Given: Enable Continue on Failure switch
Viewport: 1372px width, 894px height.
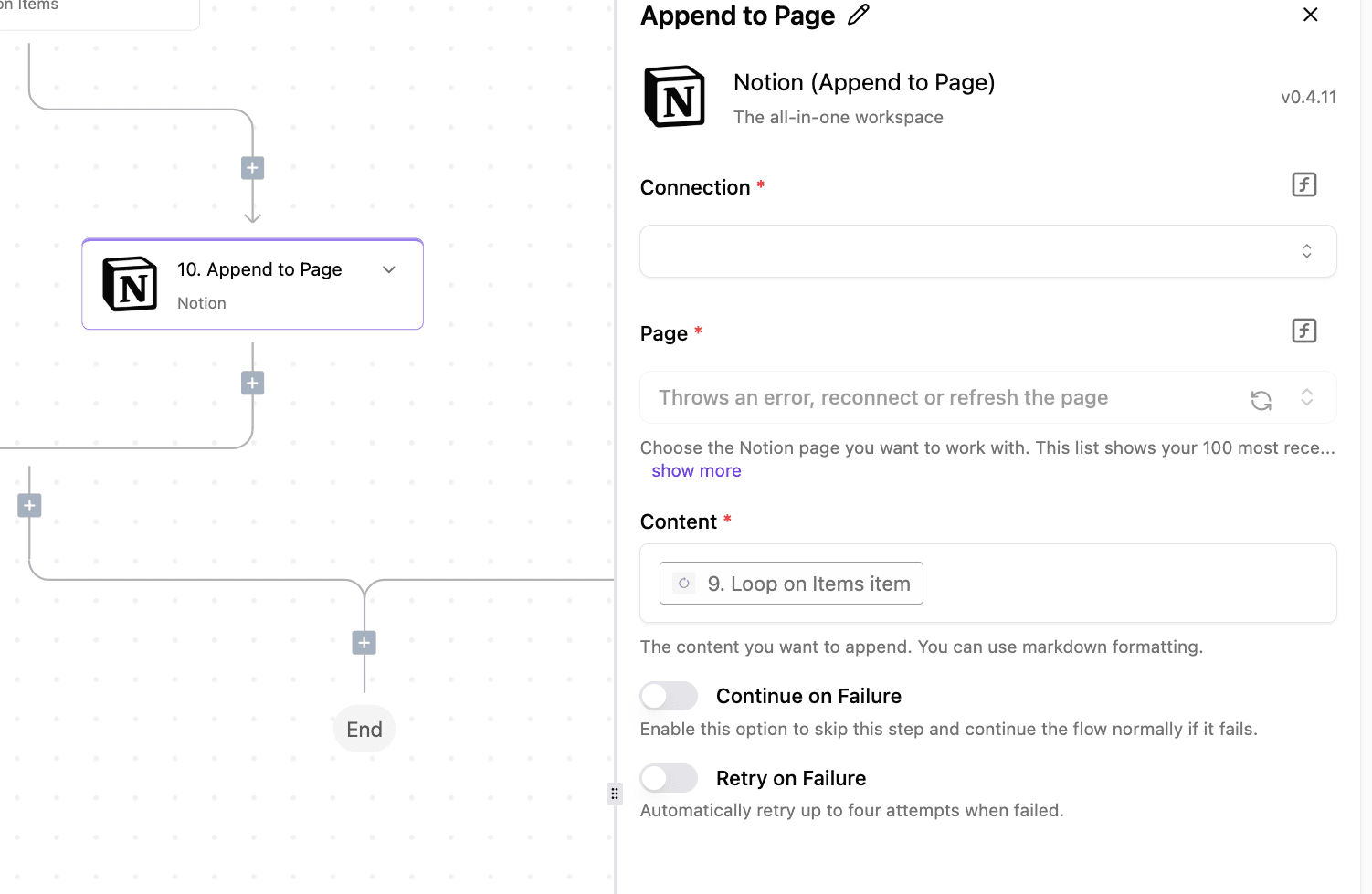Looking at the screenshot, I should click(x=669, y=696).
